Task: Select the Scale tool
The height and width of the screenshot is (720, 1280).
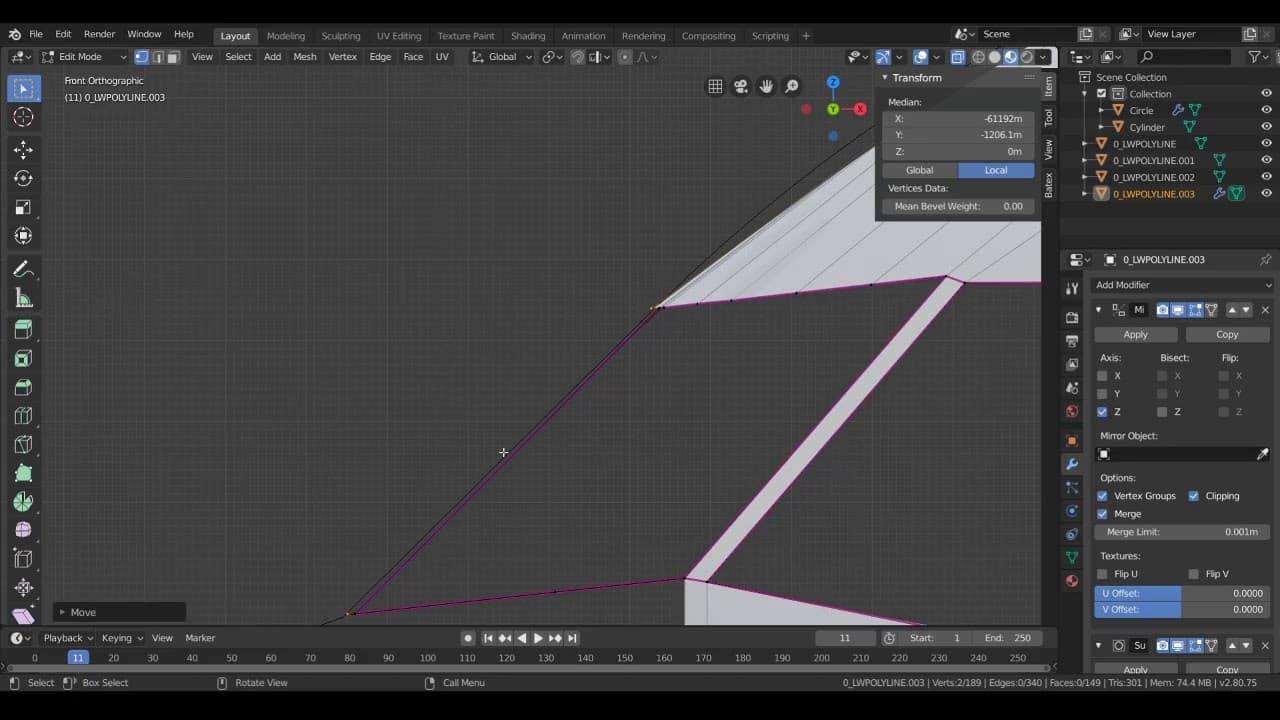Action: (23, 207)
